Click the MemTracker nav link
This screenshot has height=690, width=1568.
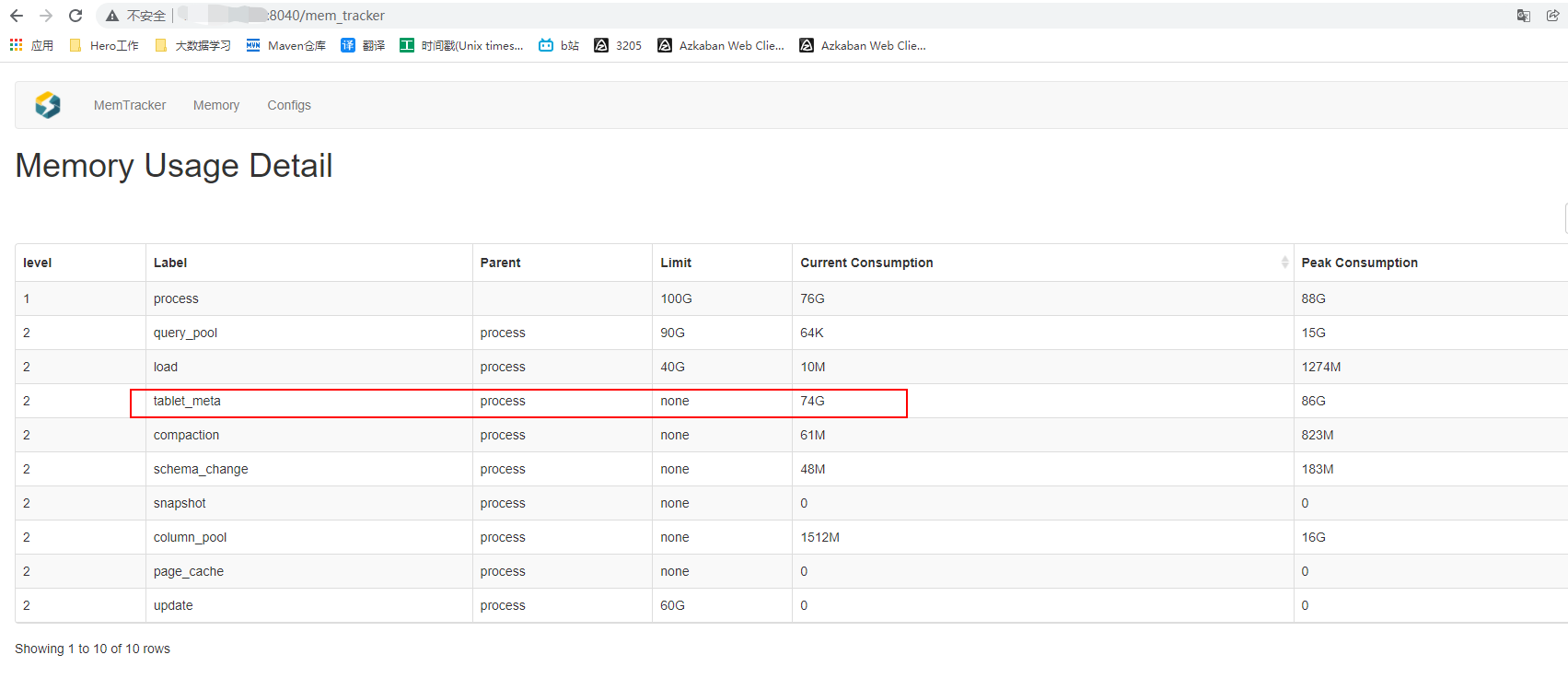(130, 105)
